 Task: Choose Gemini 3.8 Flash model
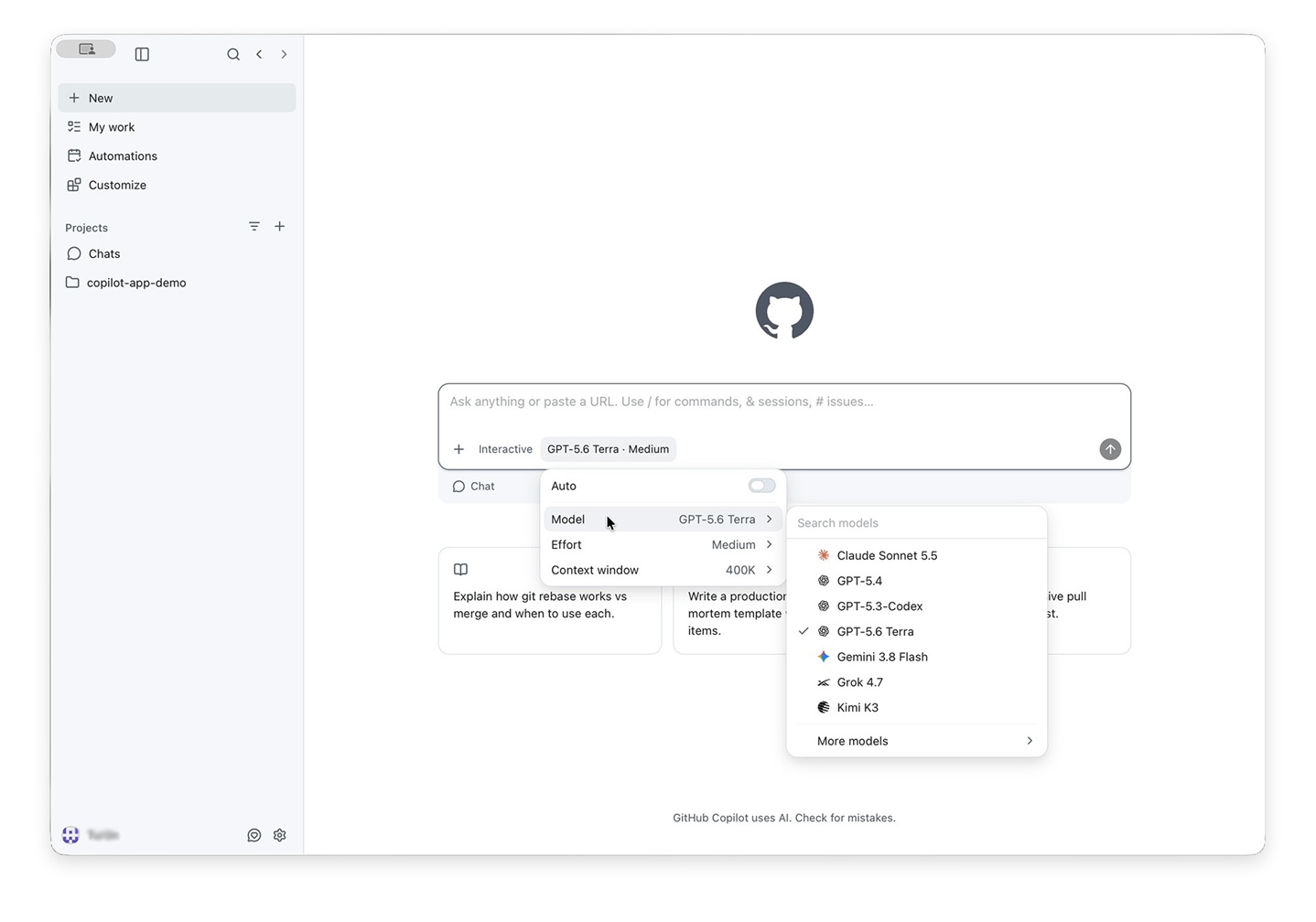pyautogui.click(x=916, y=657)
